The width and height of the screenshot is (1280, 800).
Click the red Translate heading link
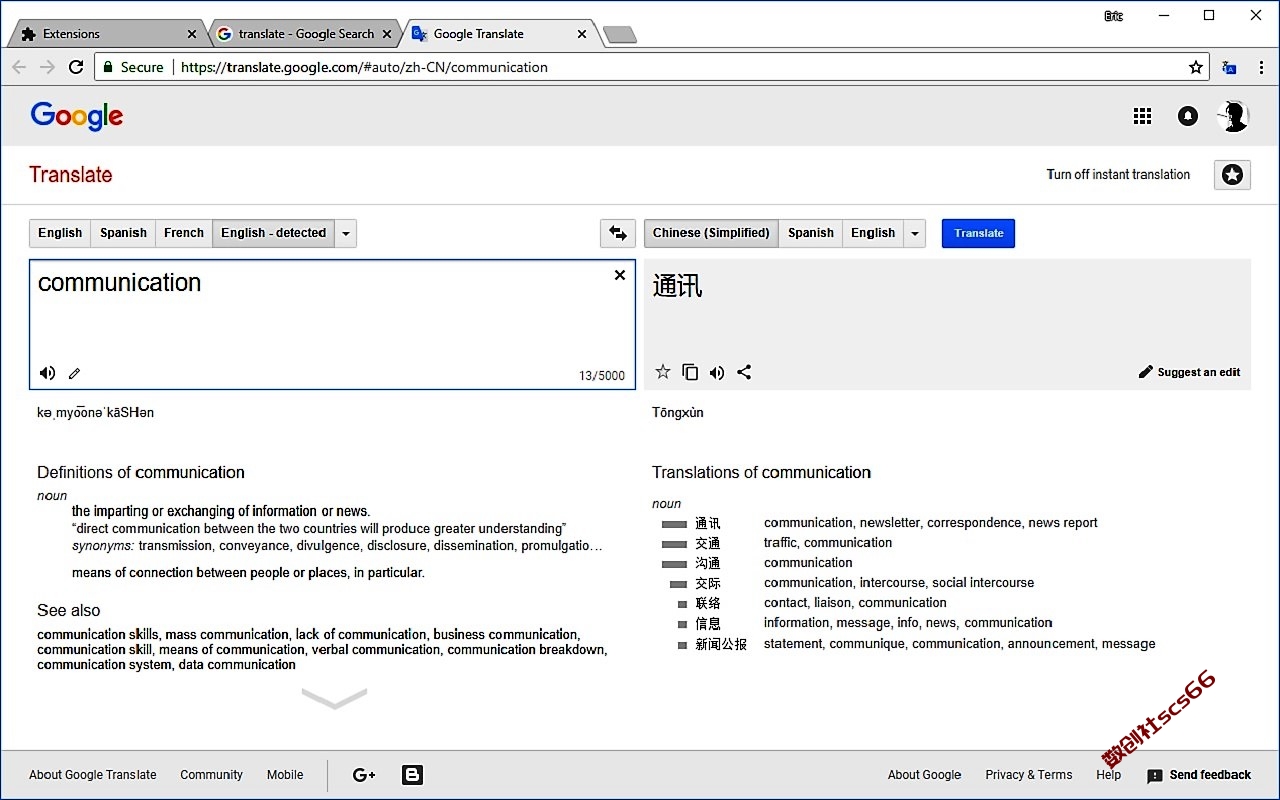[70, 174]
